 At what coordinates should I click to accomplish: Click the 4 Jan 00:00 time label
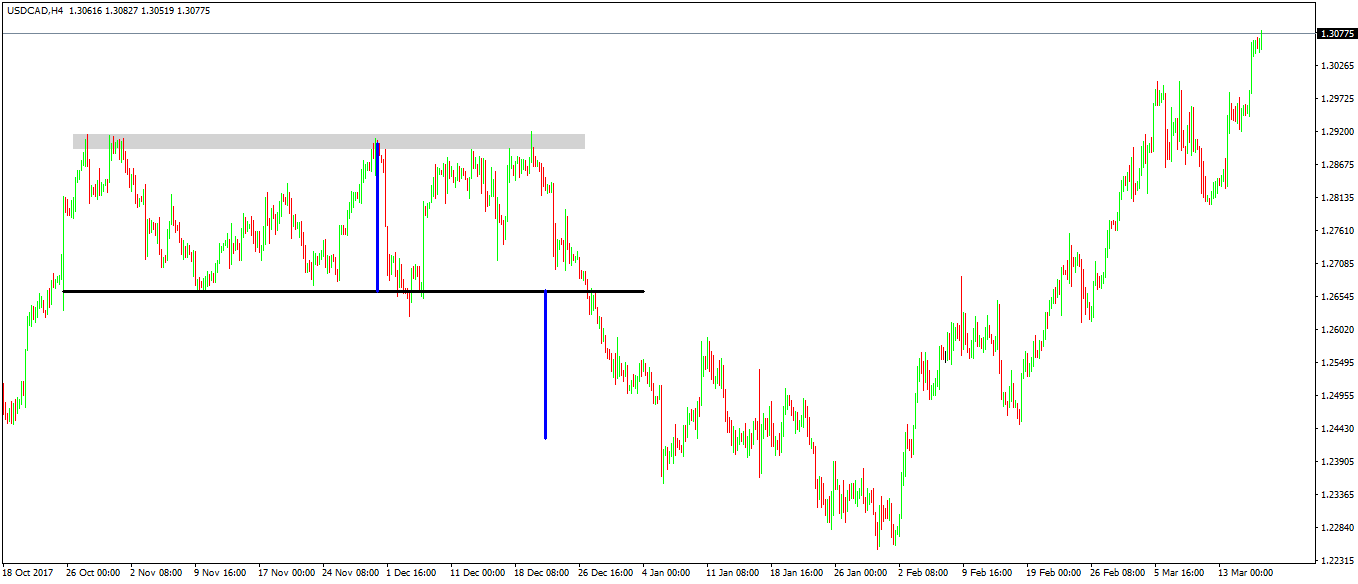(665, 573)
